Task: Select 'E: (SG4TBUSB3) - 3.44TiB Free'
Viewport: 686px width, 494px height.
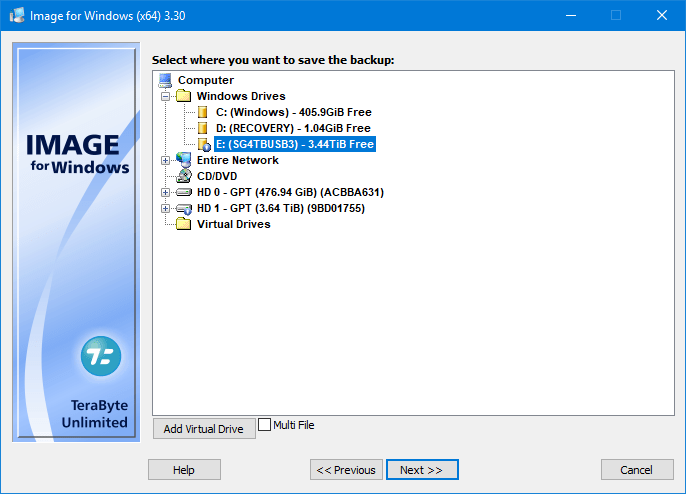Action: click(295, 144)
